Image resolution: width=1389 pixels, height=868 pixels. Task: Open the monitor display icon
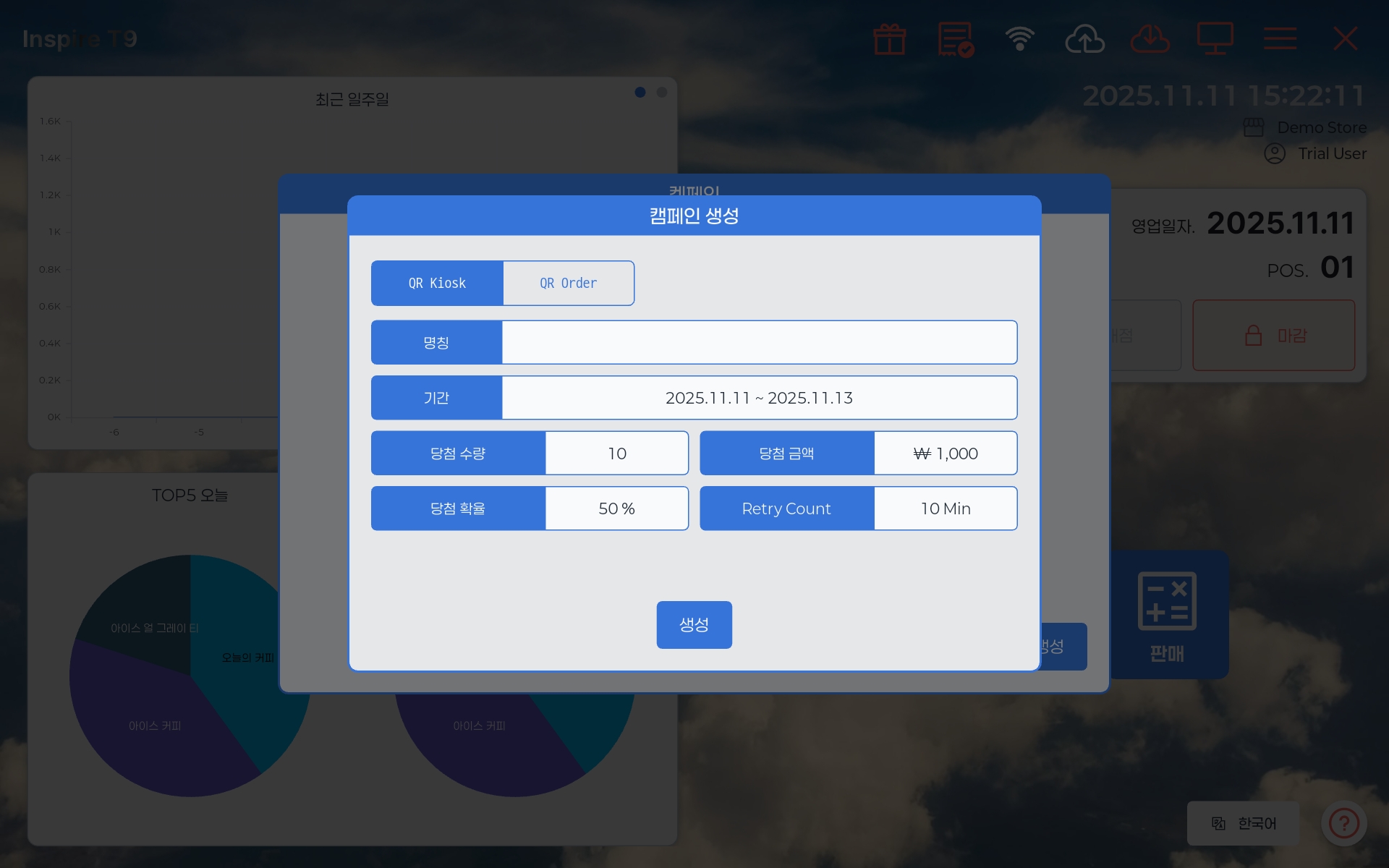pos(1215,39)
